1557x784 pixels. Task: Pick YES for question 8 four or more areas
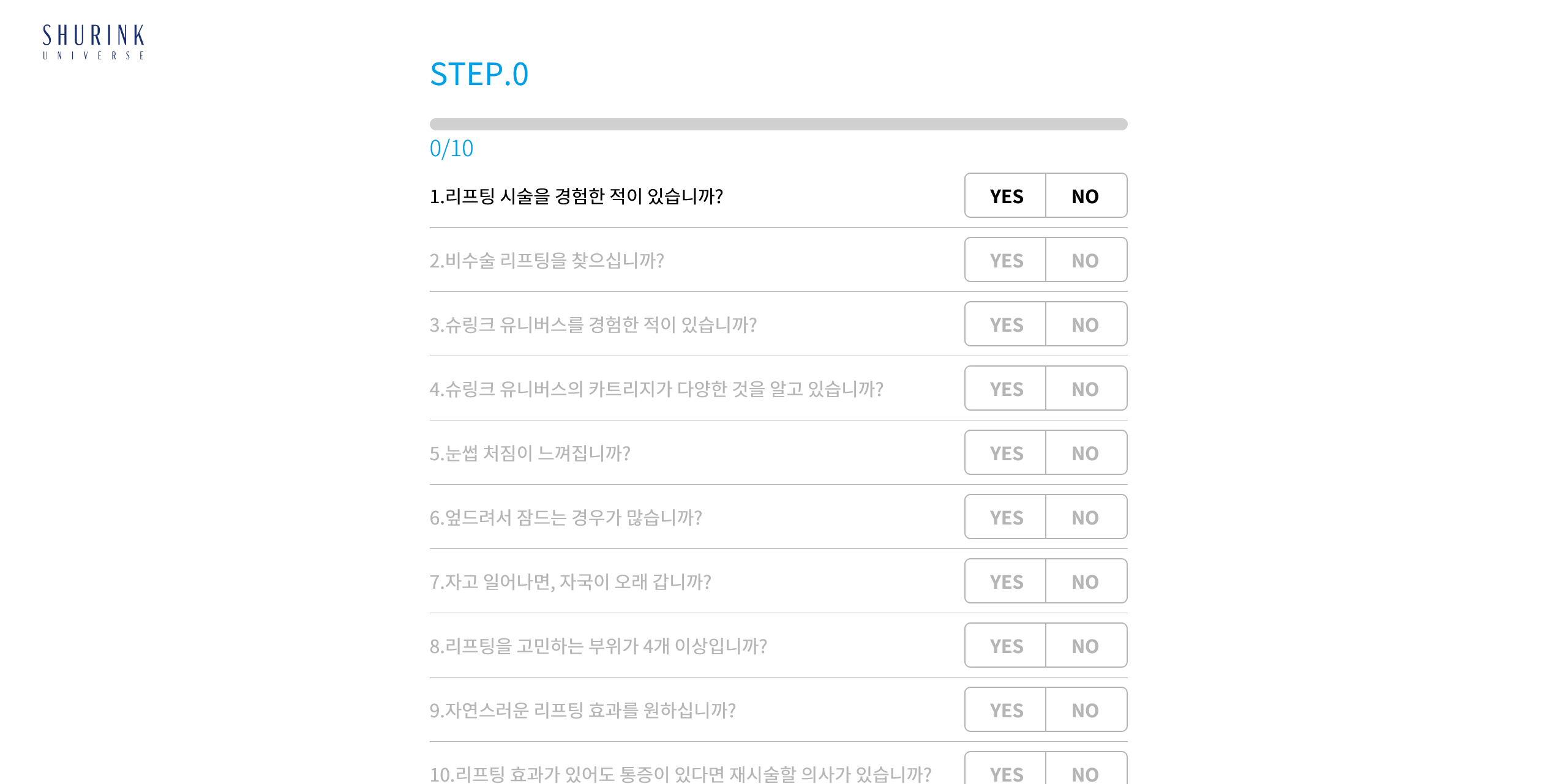point(1005,646)
